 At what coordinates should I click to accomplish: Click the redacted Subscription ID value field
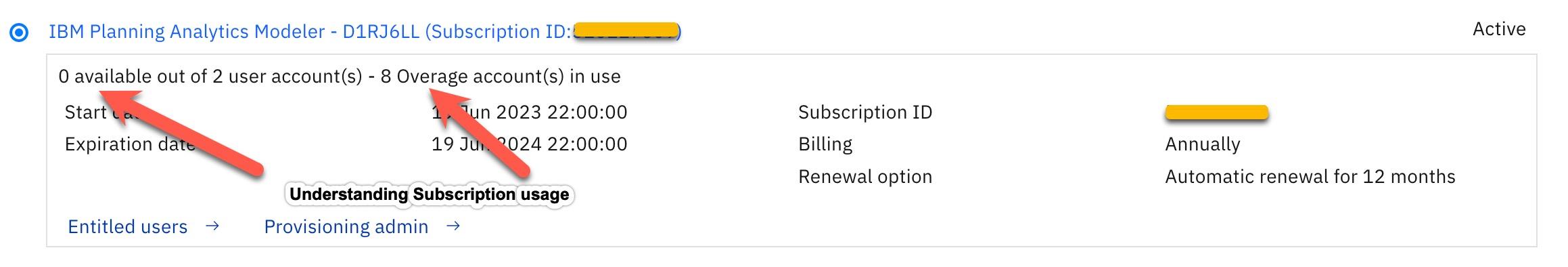coord(1216,113)
